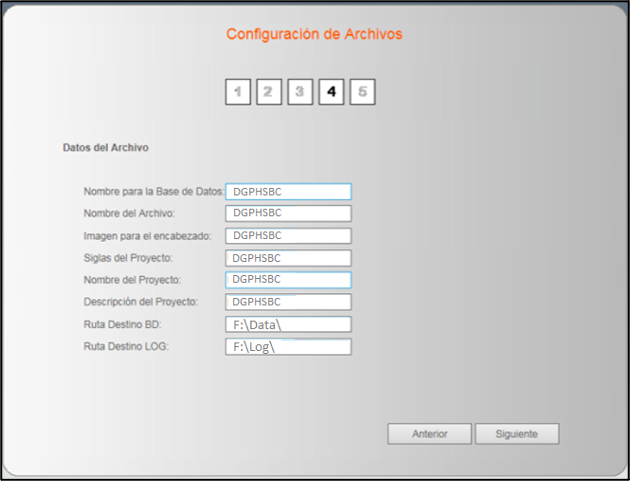Click the Configuración de Archivos title

314,34
